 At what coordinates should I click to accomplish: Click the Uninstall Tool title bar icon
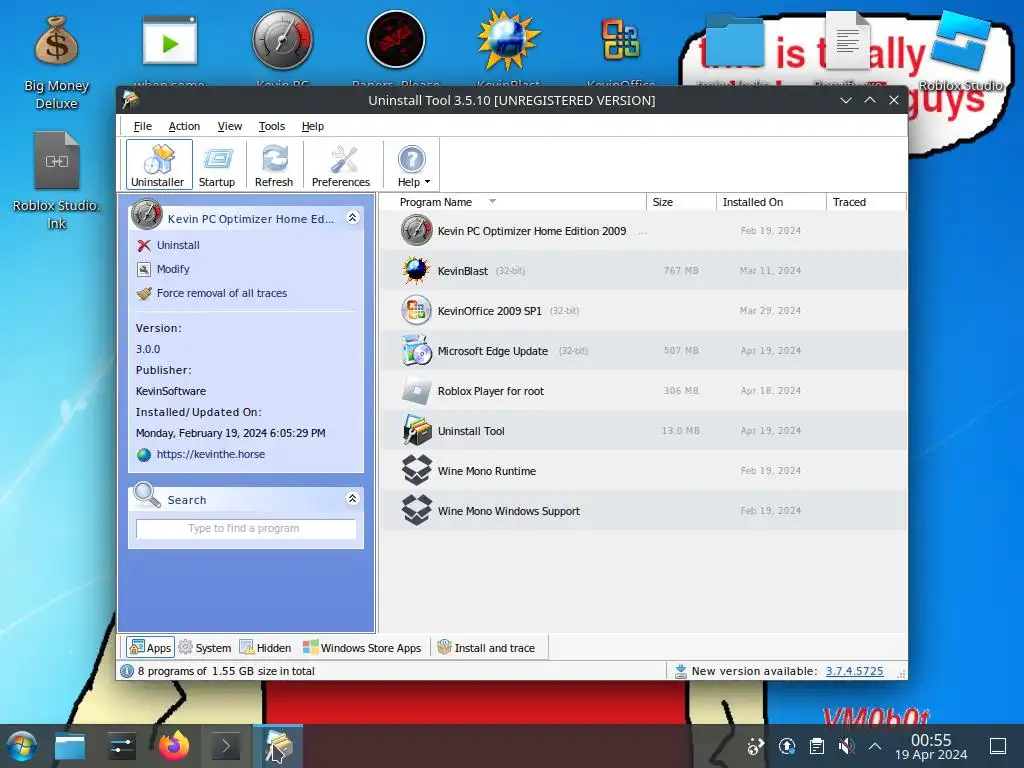pos(131,99)
